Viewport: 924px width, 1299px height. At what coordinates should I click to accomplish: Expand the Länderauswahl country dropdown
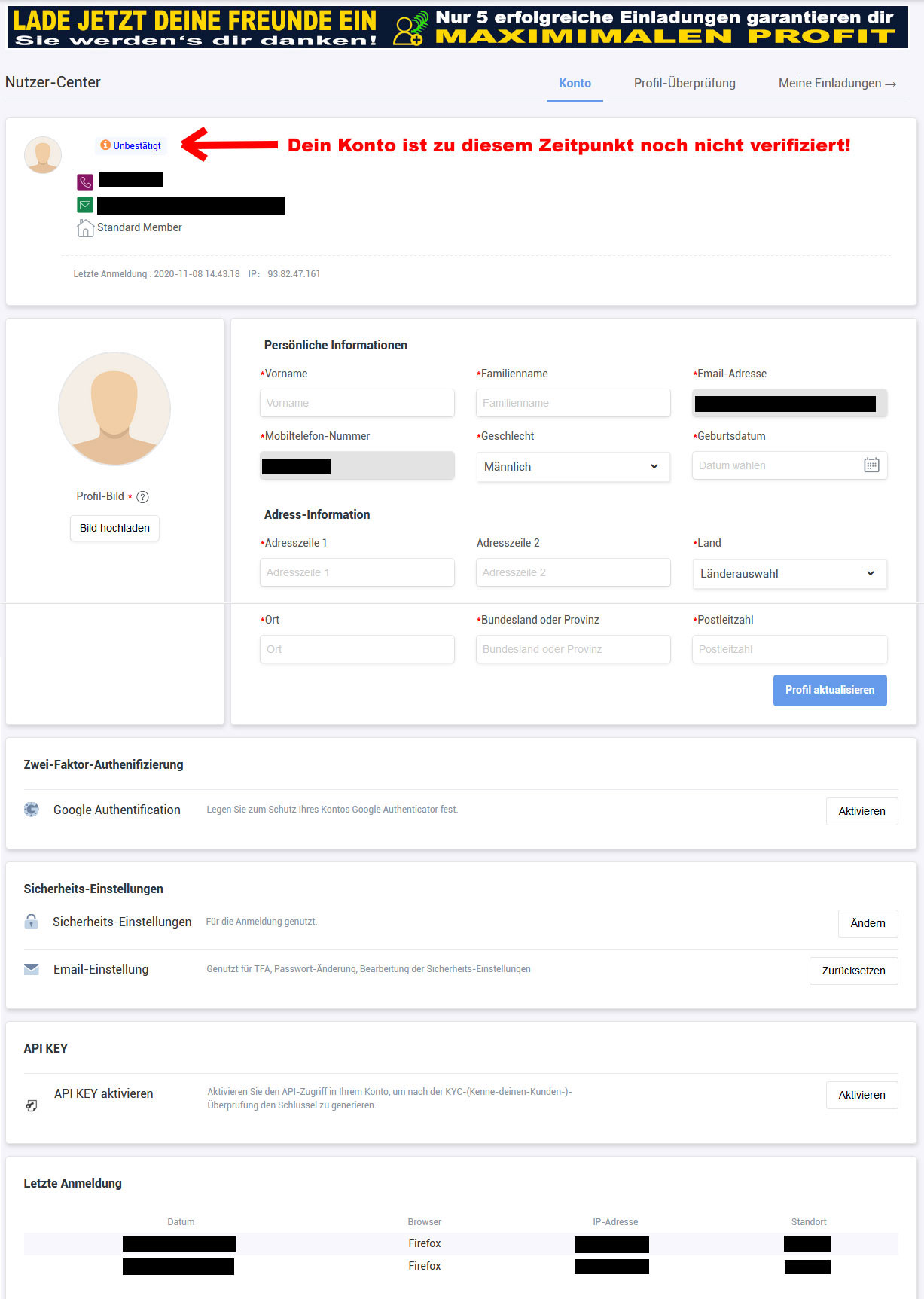click(788, 574)
